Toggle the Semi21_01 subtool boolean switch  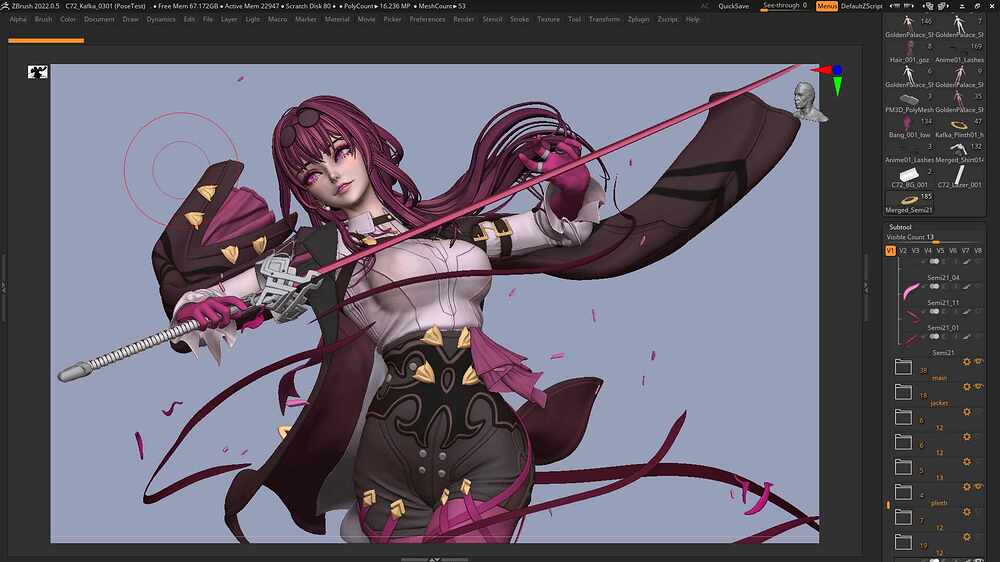[x=934, y=336]
